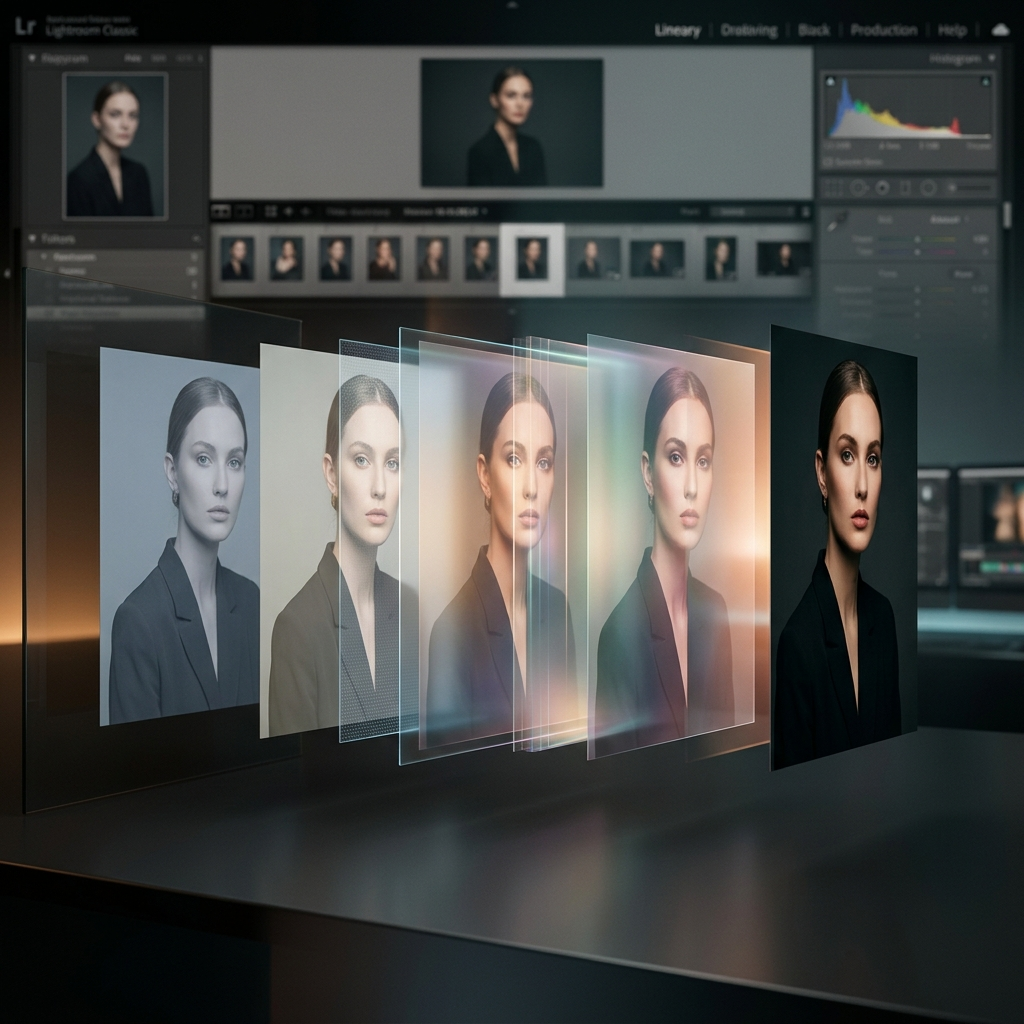This screenshot has height=1024, width=1024.
Task: Select the first single-view mode icon in toolbar
Action: [x=221, y=211]
